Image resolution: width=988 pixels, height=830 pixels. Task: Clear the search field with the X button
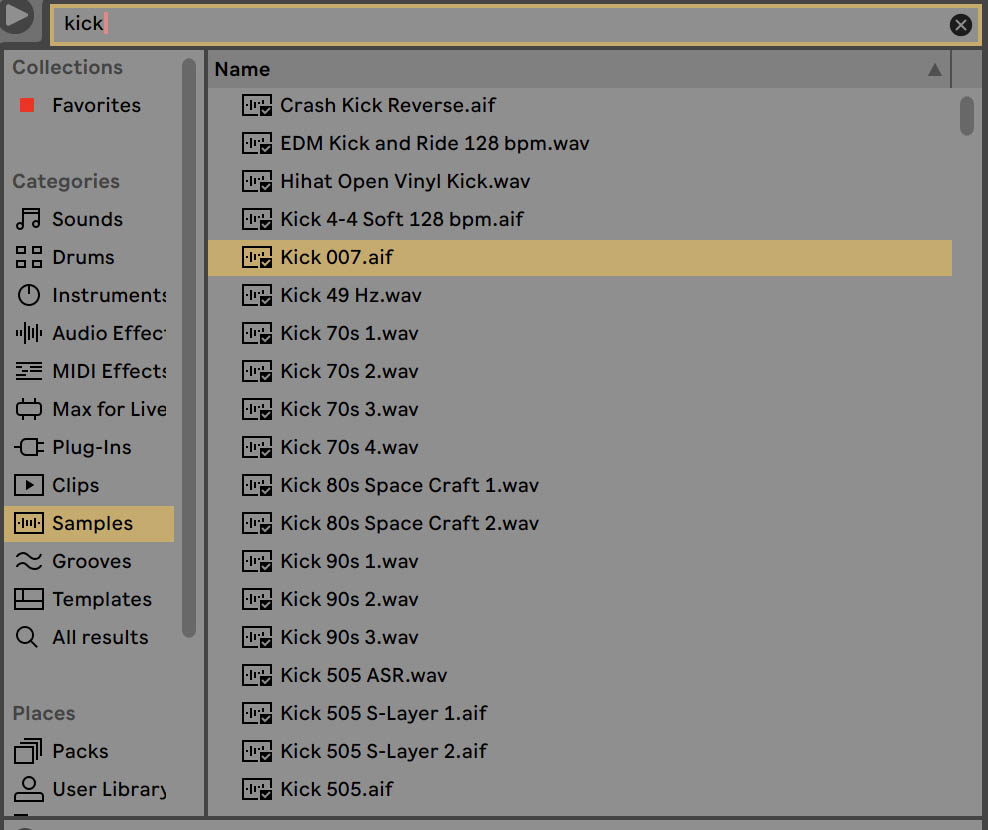point(961,25)
